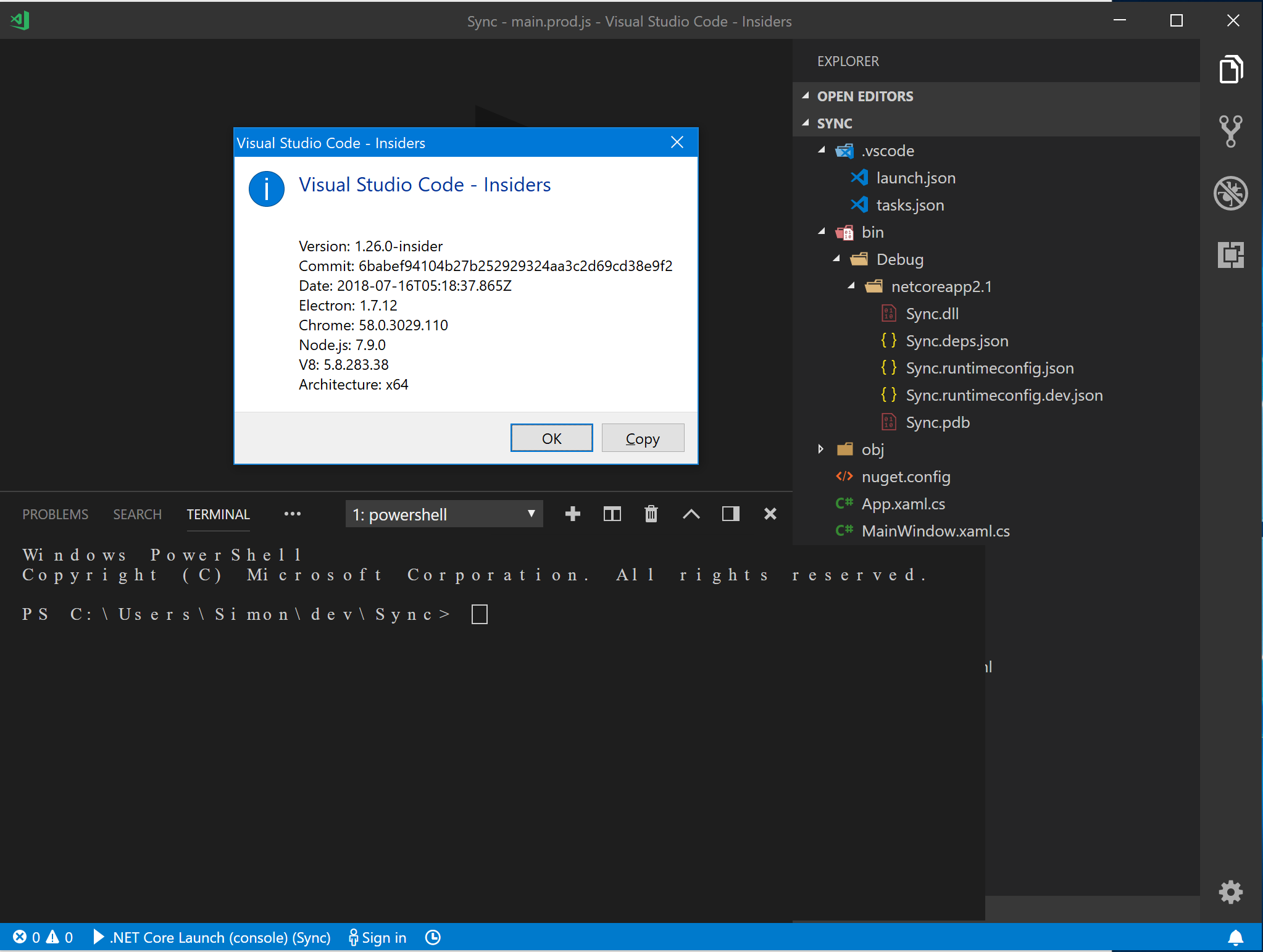Toggle panel maximize with the chevron

(691, 513)
